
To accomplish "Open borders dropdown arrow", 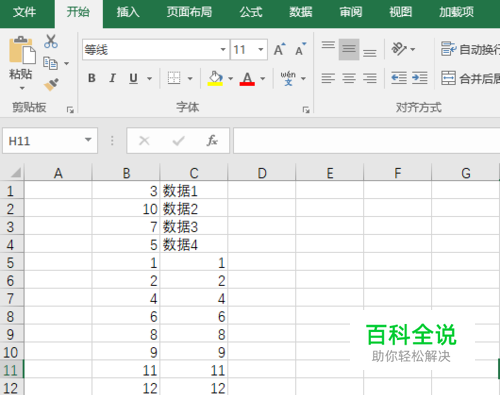I will click(x=190, y=79).
